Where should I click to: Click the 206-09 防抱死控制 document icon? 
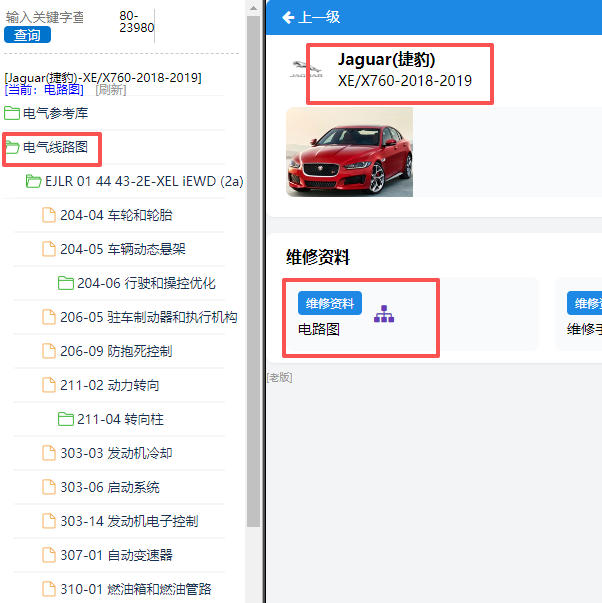click(x=49, y=351)
